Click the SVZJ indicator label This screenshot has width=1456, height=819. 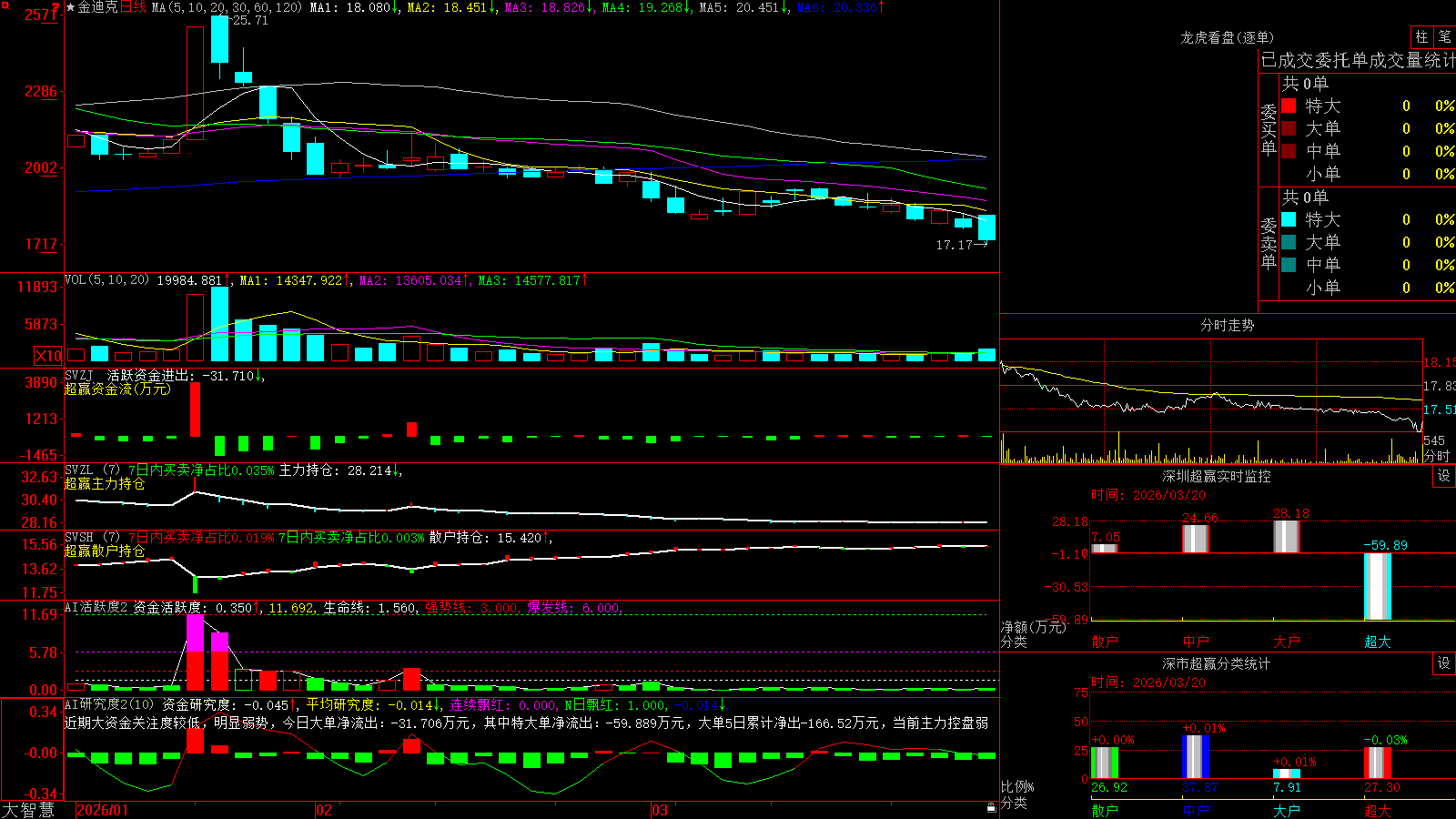[x=79, y=375]
